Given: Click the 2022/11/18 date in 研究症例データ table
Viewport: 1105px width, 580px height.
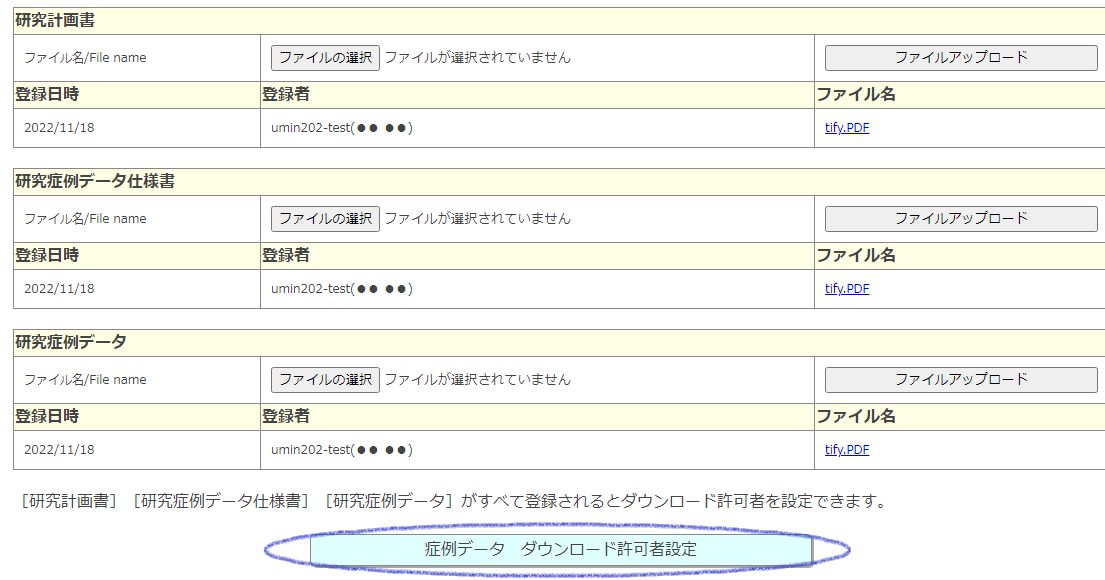Looking at the screenshot, I should click(59, 450).
